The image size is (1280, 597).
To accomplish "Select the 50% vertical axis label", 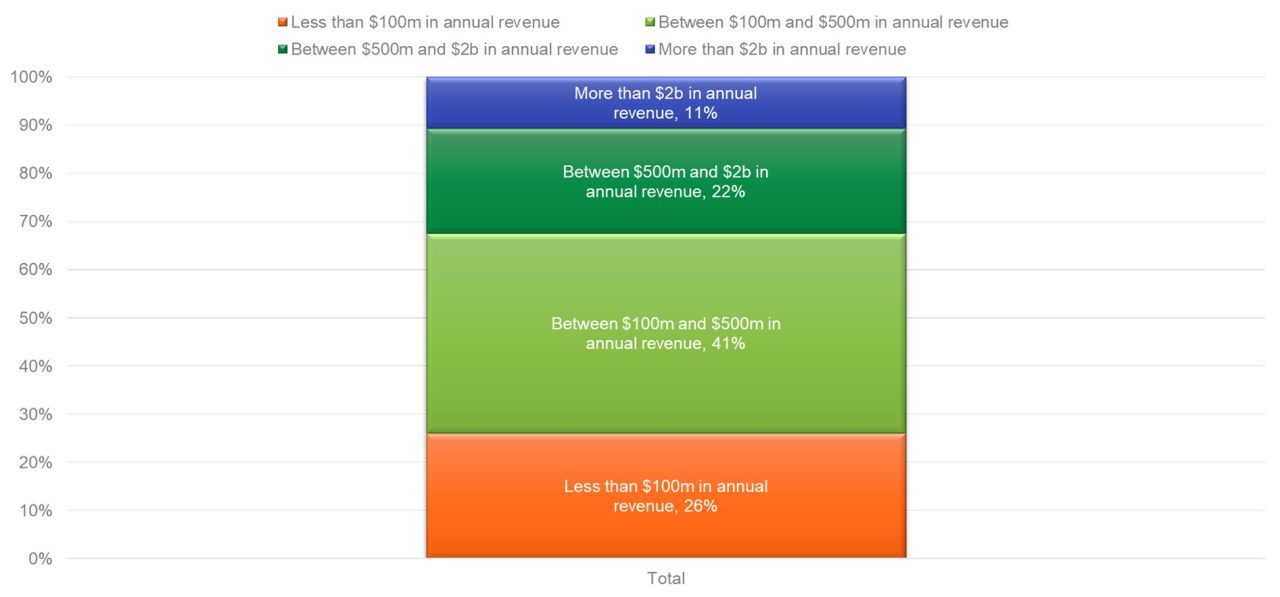I will 34,318.
